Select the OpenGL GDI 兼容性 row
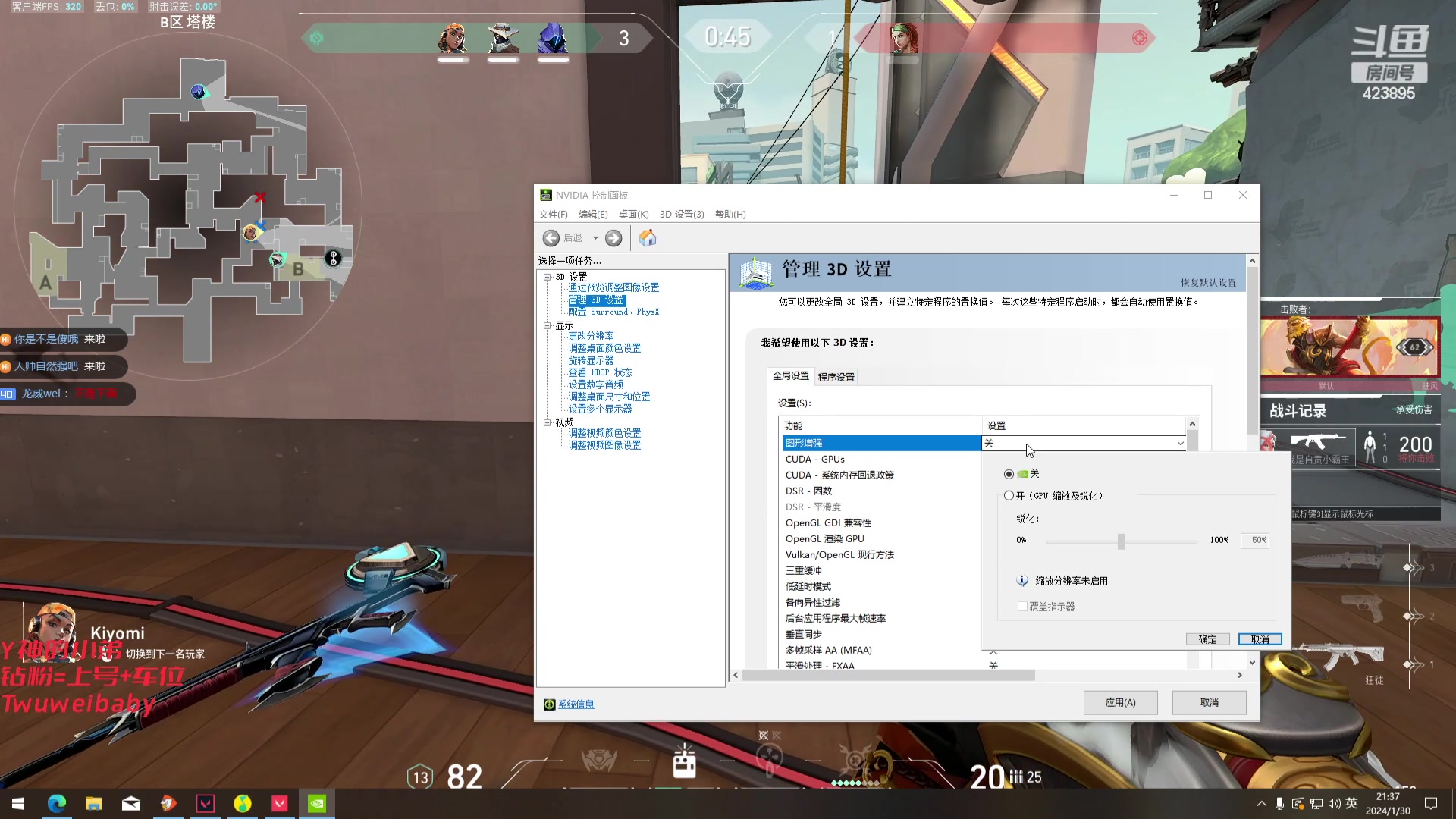The width and height of the screenshot is (1456, 819). 881,523
